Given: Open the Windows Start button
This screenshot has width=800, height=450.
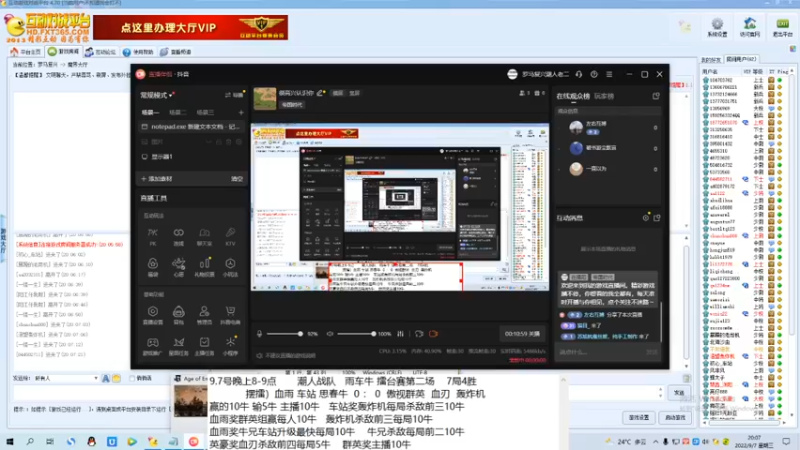Looking at the screenshot, I should (x=9, y=441).
